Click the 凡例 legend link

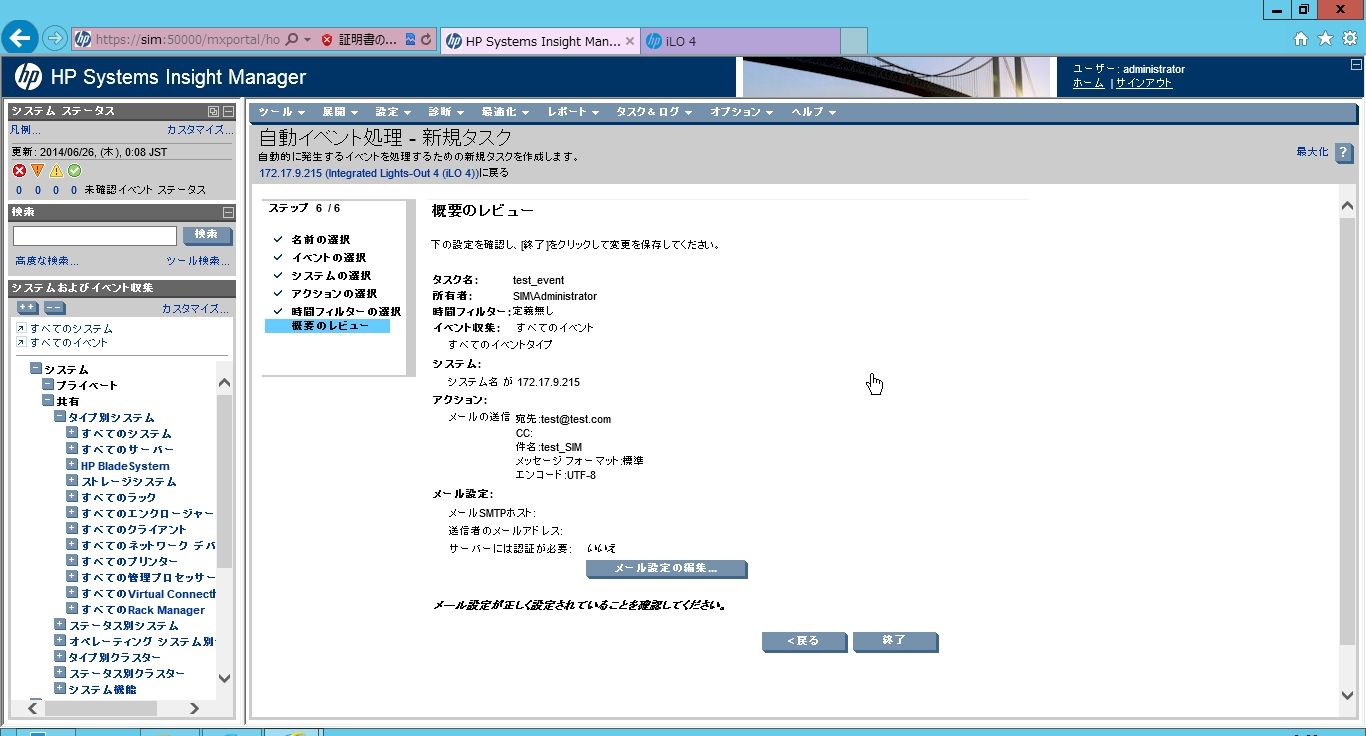pyautogui.click(x=25, y=130)
